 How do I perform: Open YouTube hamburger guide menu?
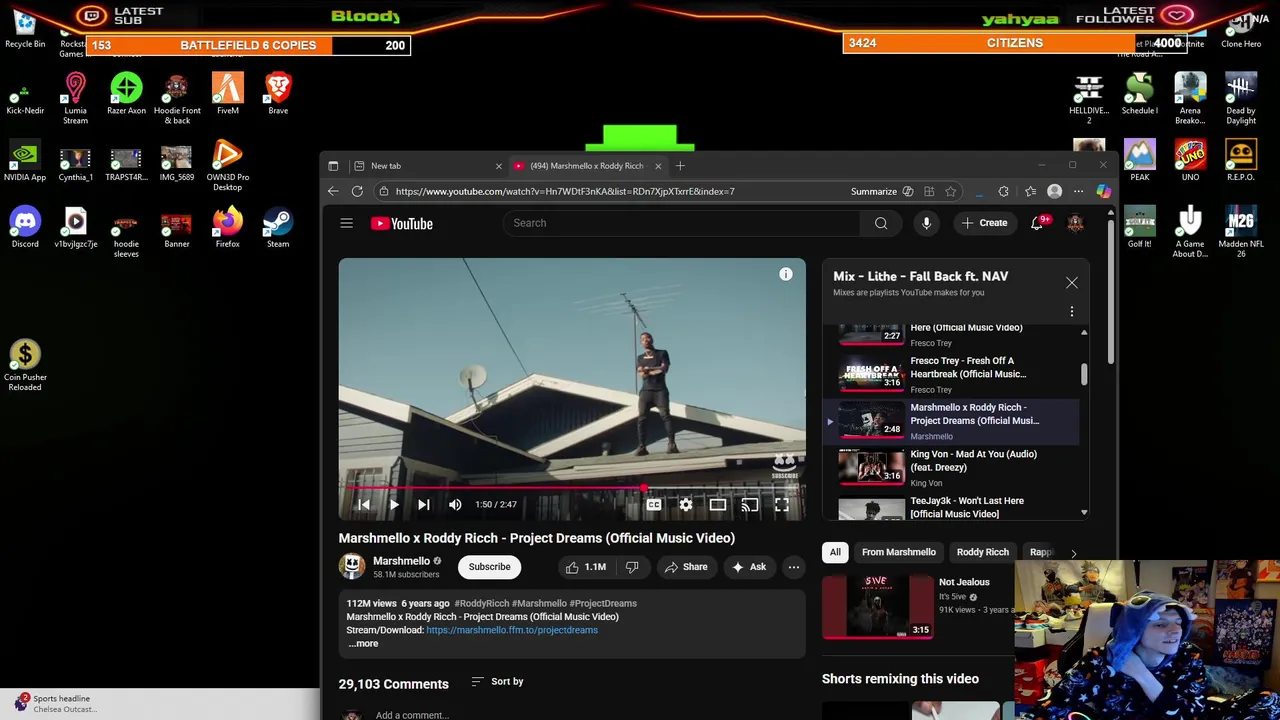point(346,223)
